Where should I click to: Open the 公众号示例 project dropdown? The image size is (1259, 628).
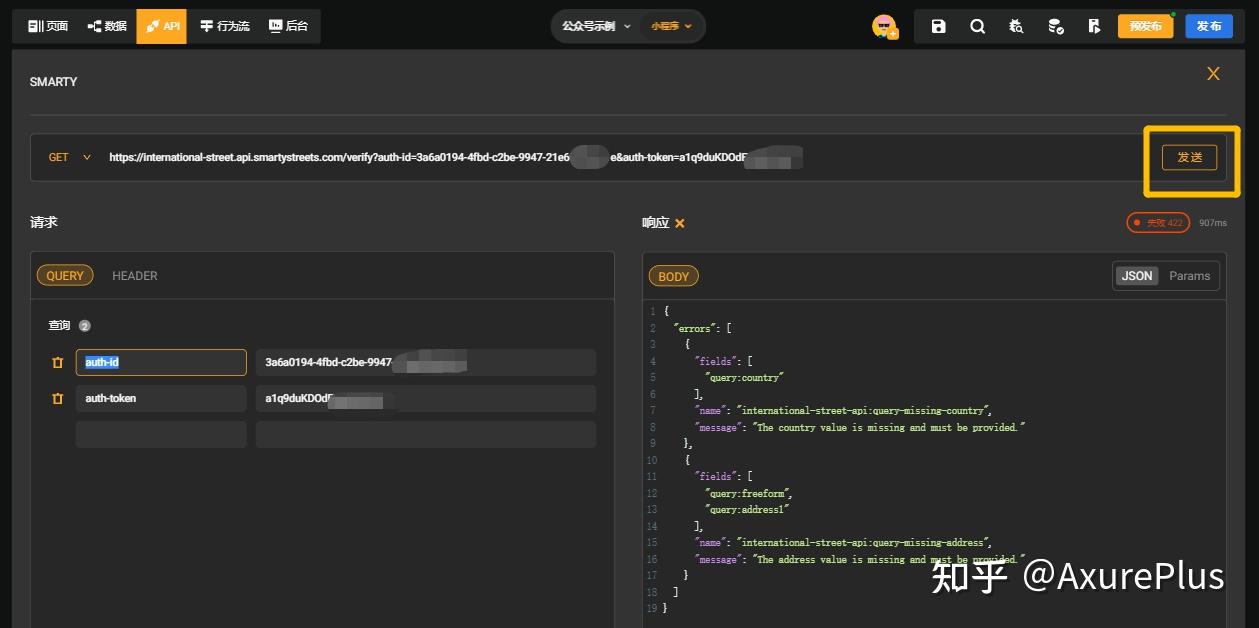pos(597,26)
